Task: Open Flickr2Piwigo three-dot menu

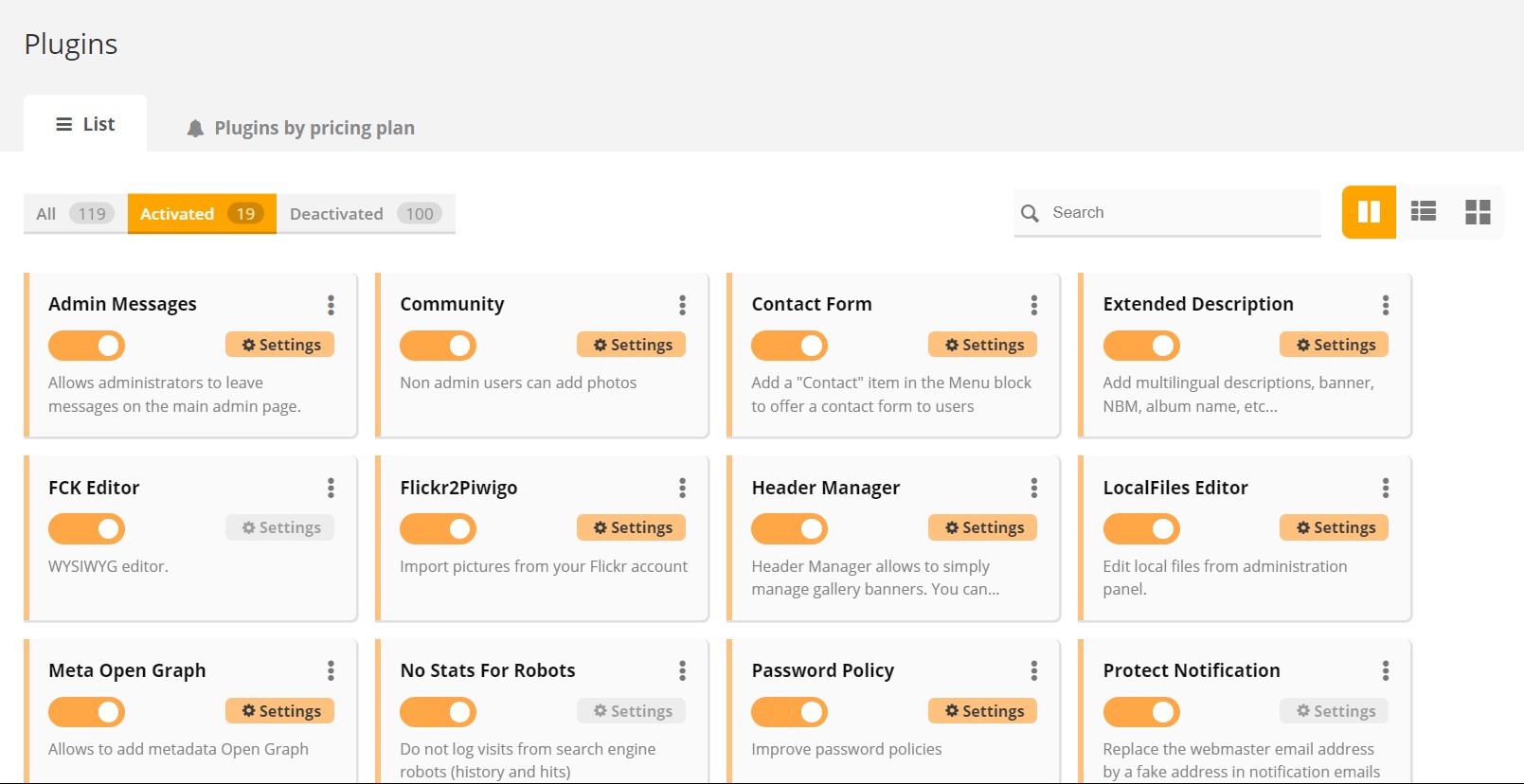Action: point(682,488)
